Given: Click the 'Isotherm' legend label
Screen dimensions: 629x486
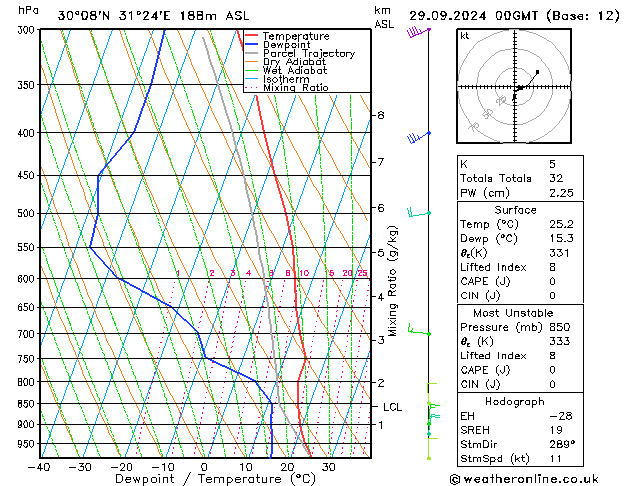Looking at the screenshot, I should click(286, 79).
